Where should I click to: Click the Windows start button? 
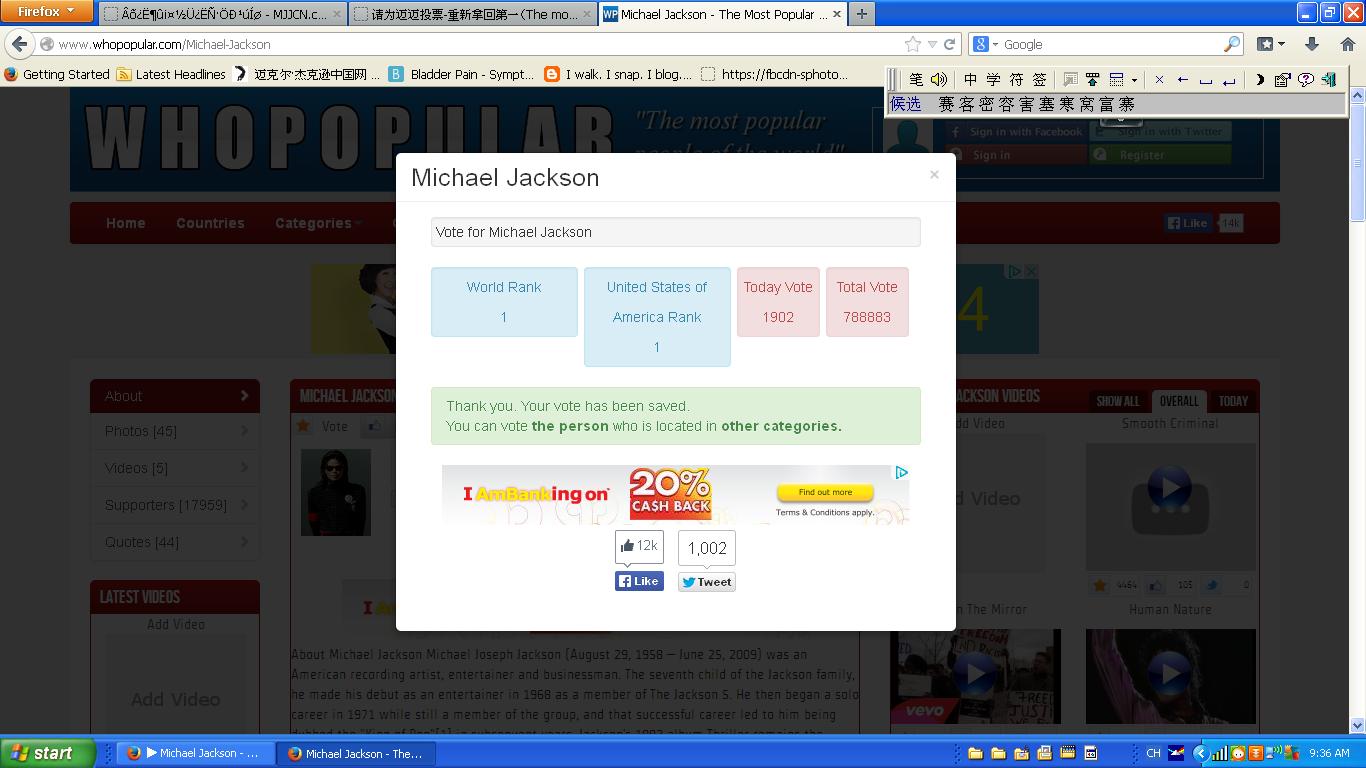tap(46, 753)
